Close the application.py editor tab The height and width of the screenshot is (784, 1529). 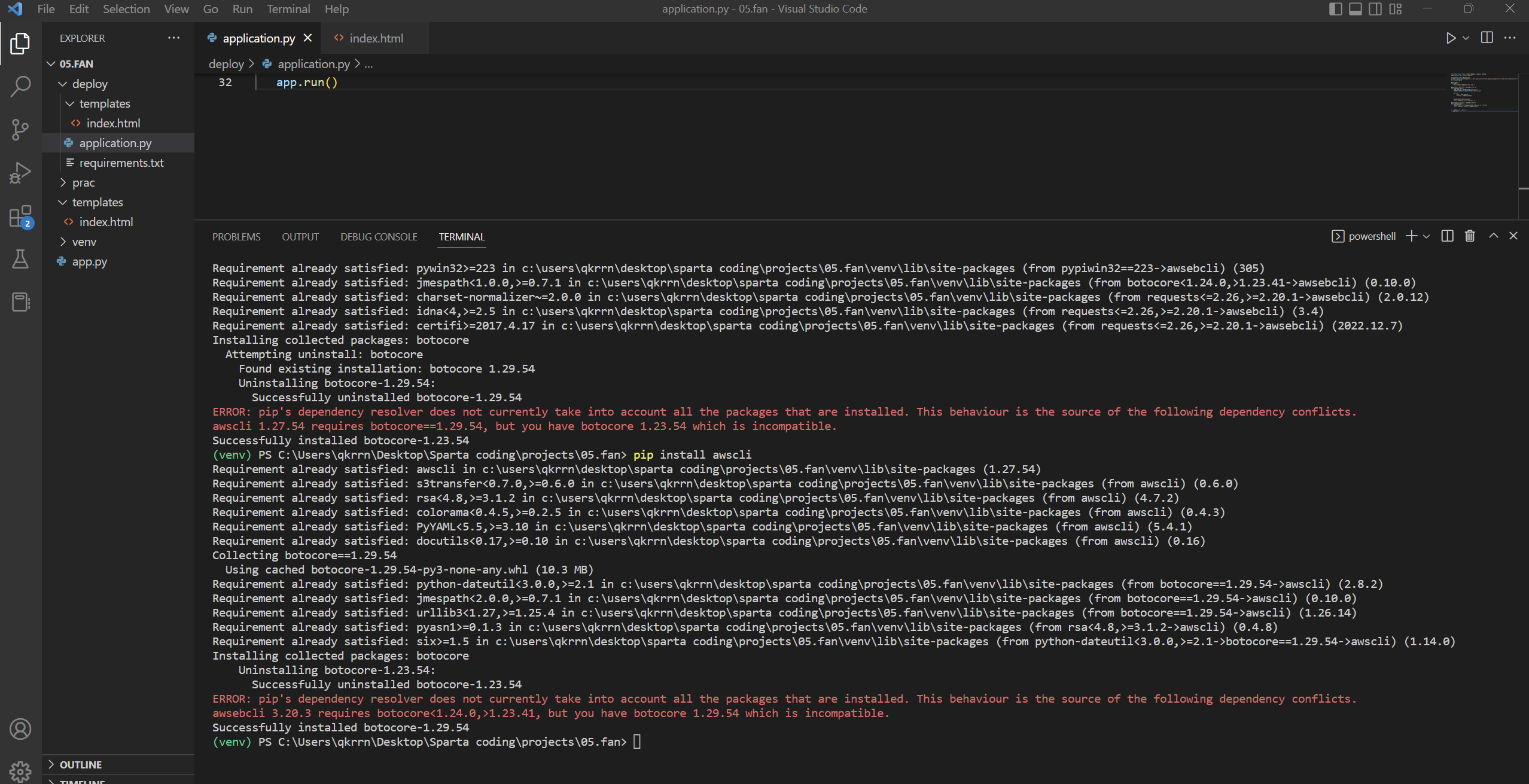(308, 38)
